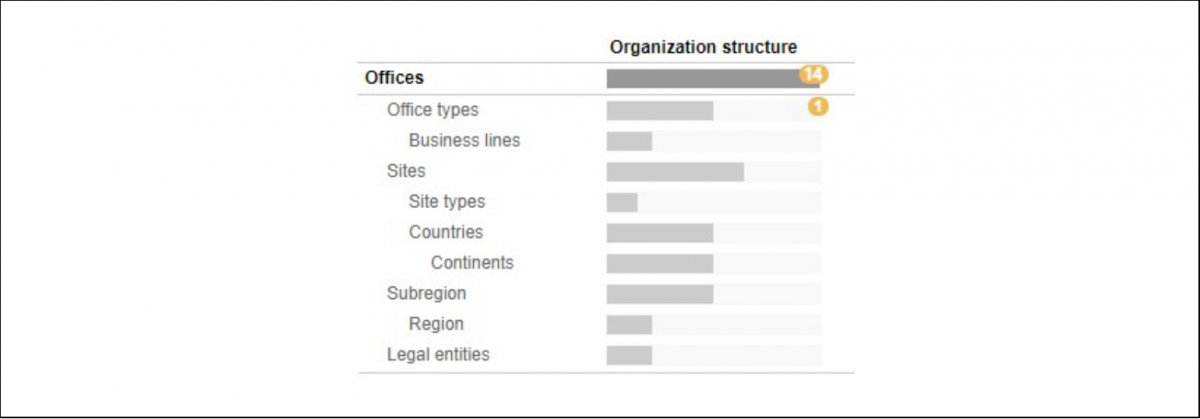Click the Office types gray bar

tap(660, 110)
